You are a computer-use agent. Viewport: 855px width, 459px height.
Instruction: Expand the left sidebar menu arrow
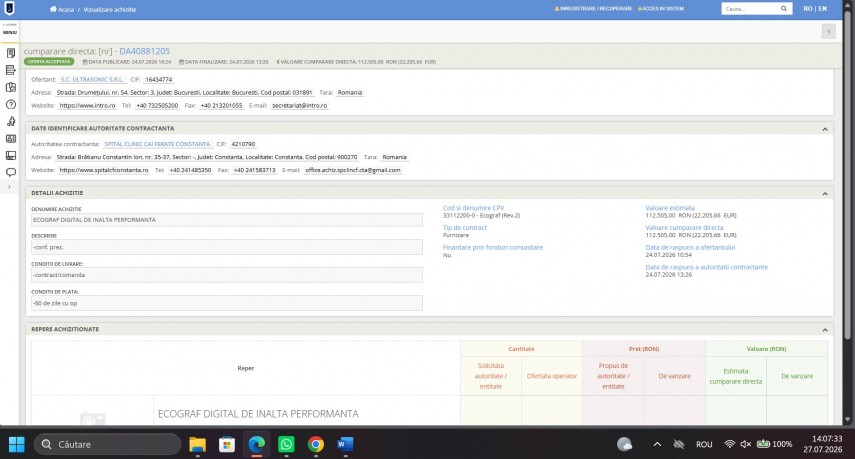pos(9,187)
